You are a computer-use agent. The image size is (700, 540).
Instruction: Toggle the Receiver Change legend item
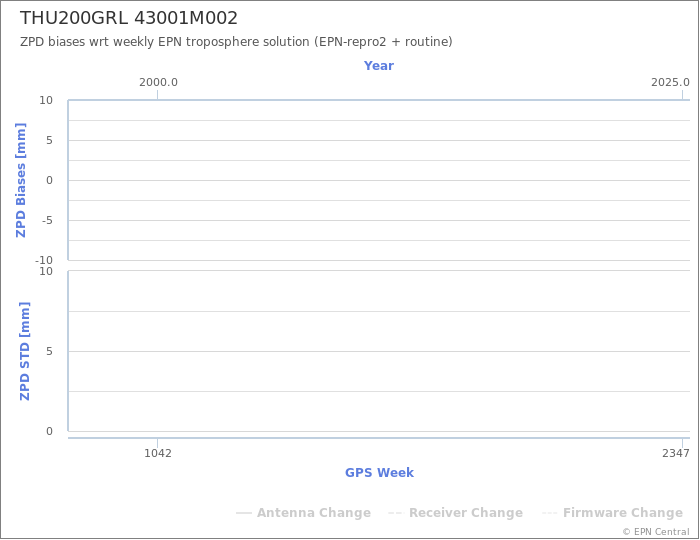click(x=455, y=512)
